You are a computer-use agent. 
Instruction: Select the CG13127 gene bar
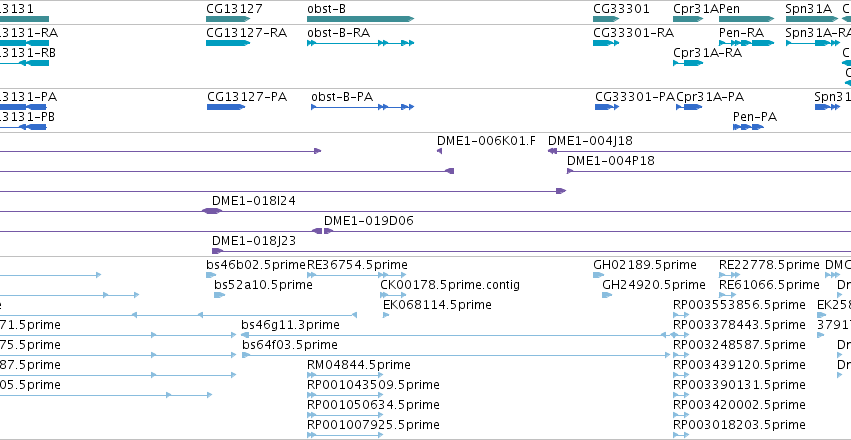pyautogui.click(x=228, y=19)
